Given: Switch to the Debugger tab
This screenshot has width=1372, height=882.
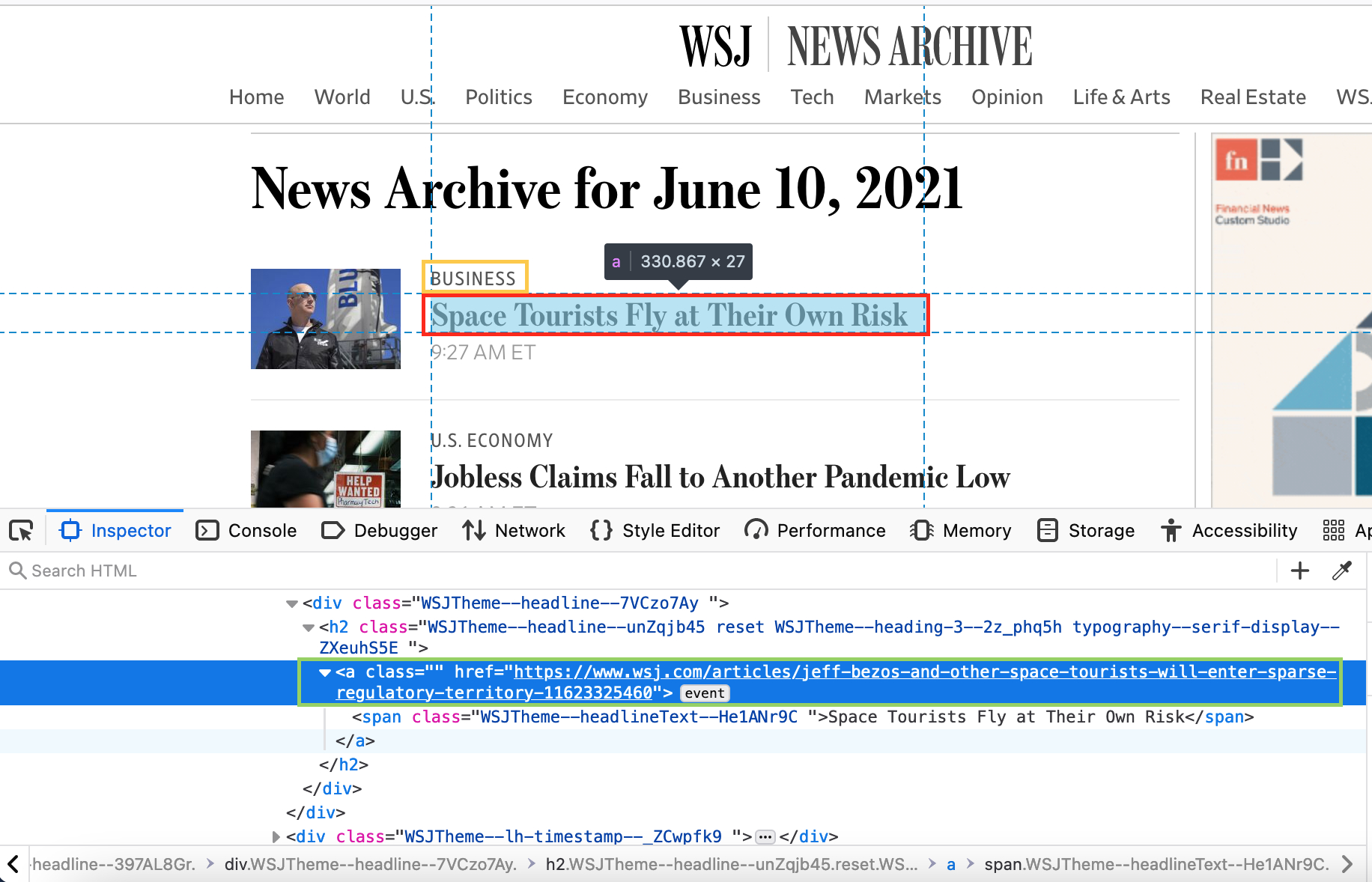Looking at the screenshot, I should click(x=379, y=531).
